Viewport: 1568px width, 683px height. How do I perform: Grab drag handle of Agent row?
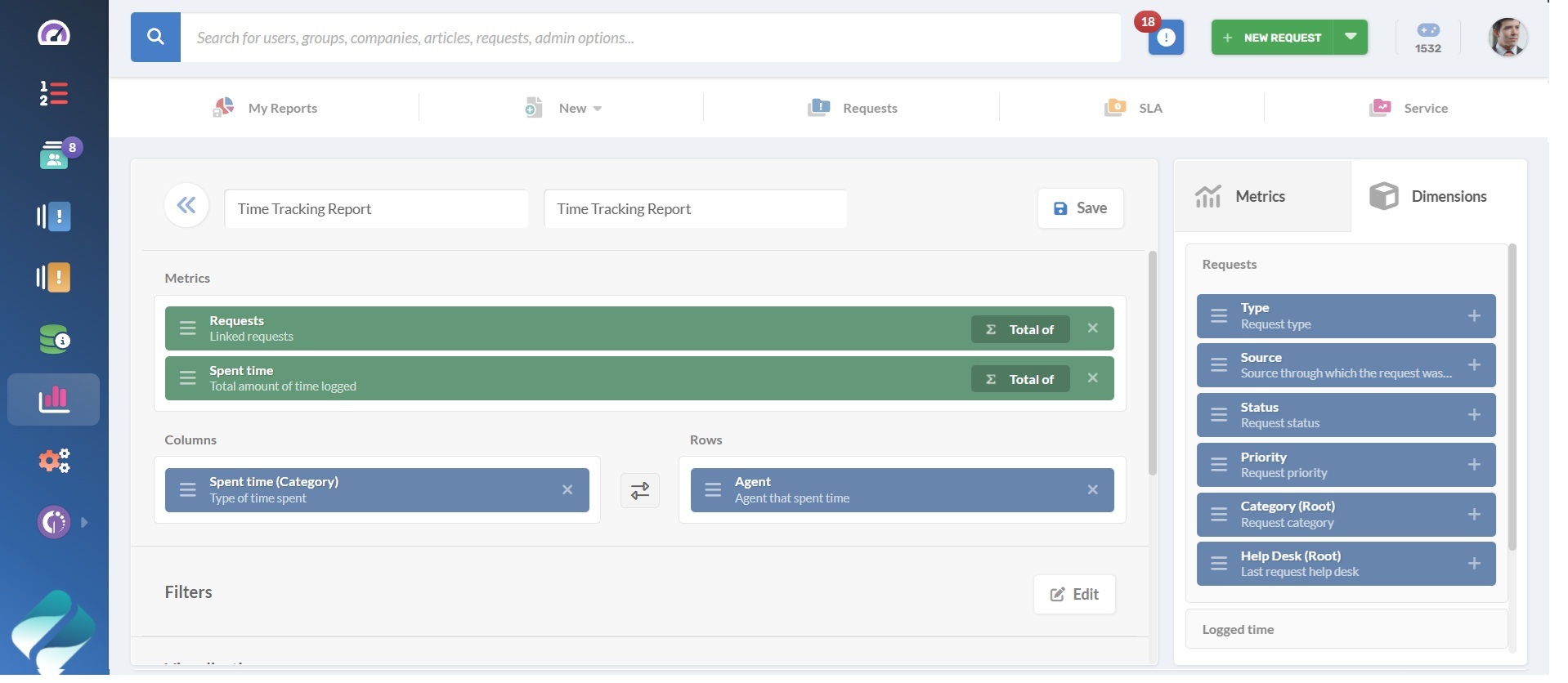click(713, 490)
